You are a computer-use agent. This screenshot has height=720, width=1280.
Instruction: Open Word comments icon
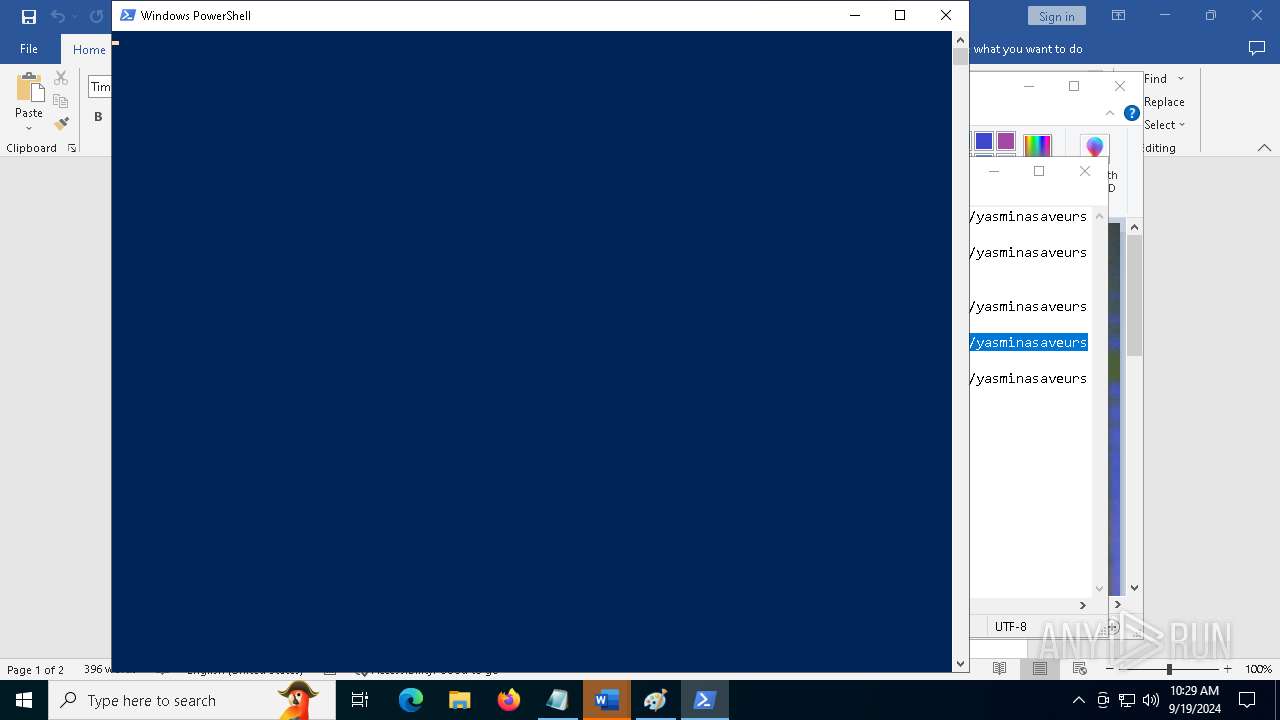click(x=1257, y=48)
